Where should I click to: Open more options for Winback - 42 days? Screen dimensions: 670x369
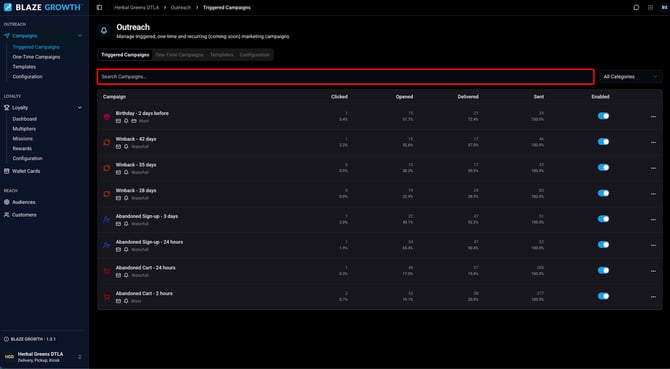653,143
